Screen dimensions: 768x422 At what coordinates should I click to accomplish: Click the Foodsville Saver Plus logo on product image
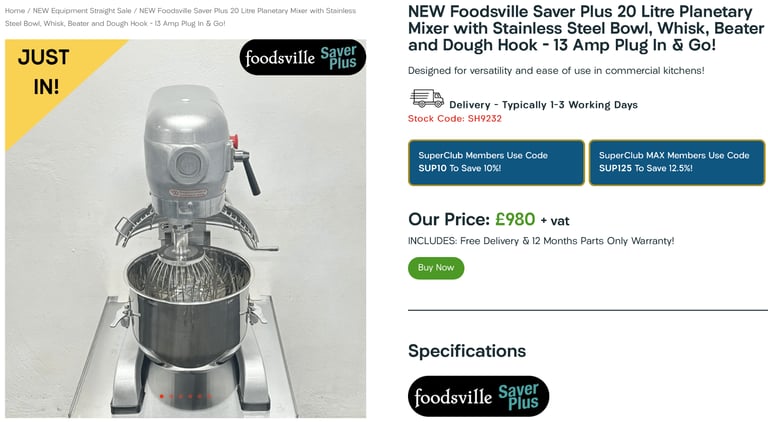[303, 57]
